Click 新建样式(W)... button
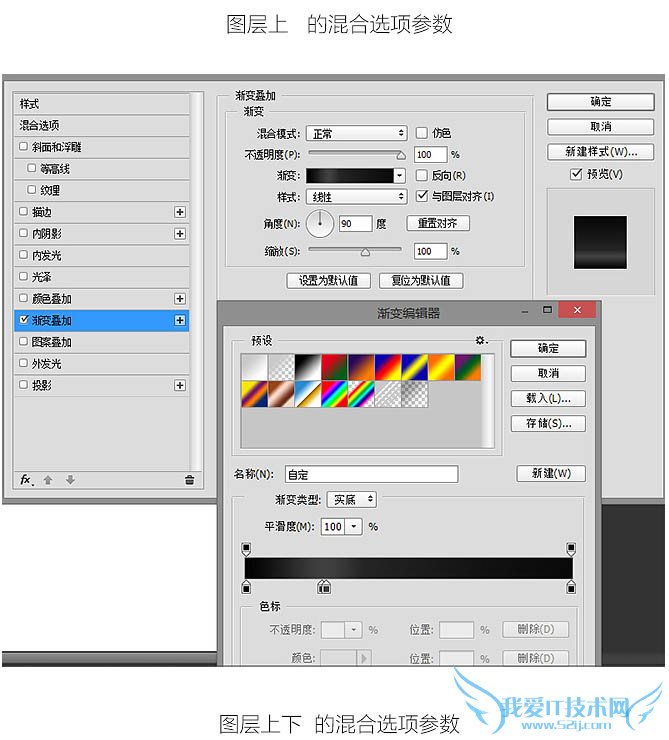 click(x=601, y=152)
